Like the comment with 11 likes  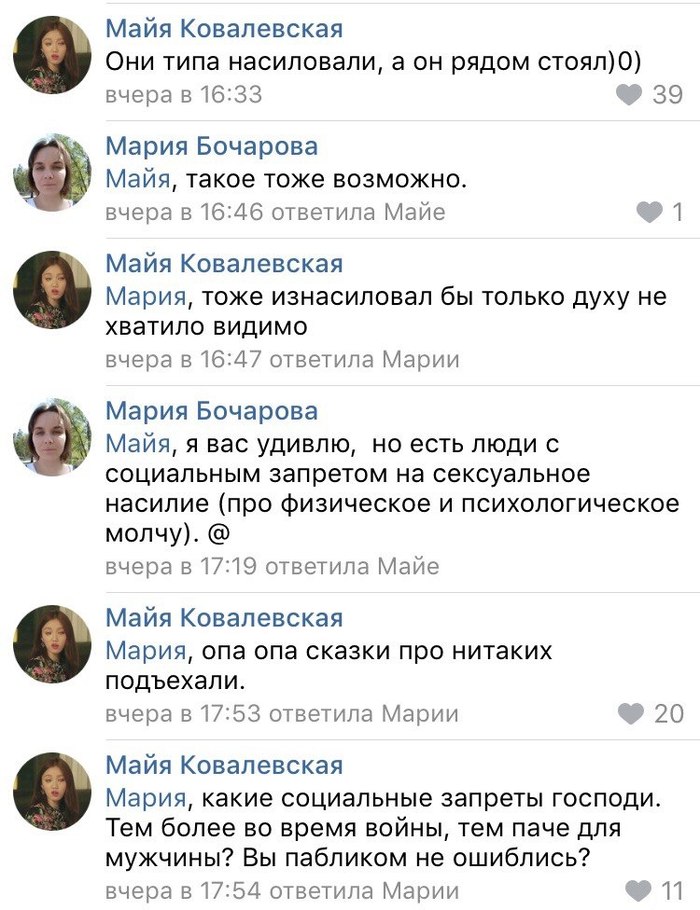click(637, 889)
